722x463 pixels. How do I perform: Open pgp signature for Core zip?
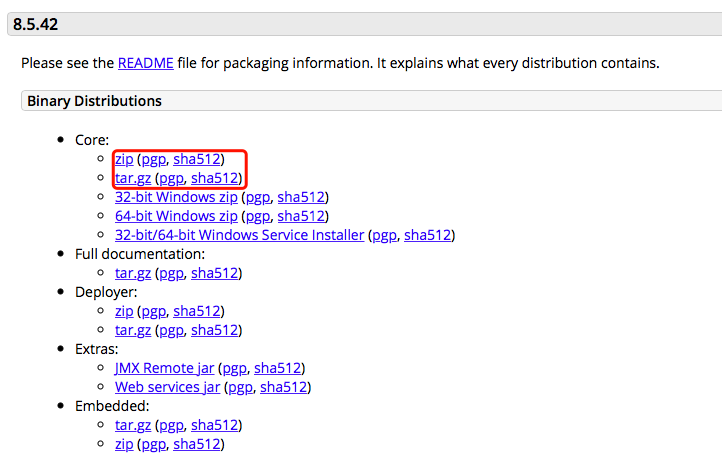tap(153, 159)
